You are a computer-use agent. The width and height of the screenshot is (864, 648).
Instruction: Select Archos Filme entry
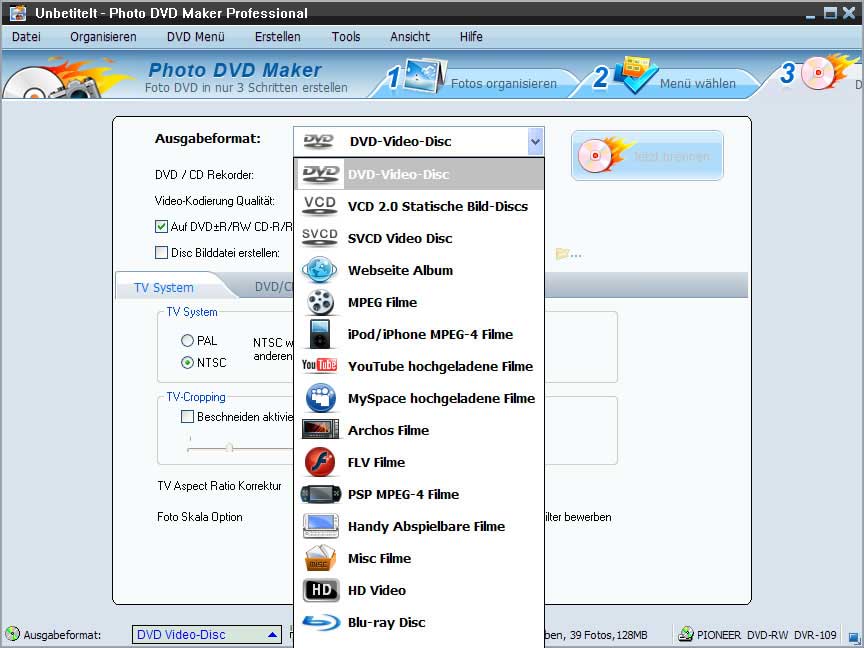(419, 430)
